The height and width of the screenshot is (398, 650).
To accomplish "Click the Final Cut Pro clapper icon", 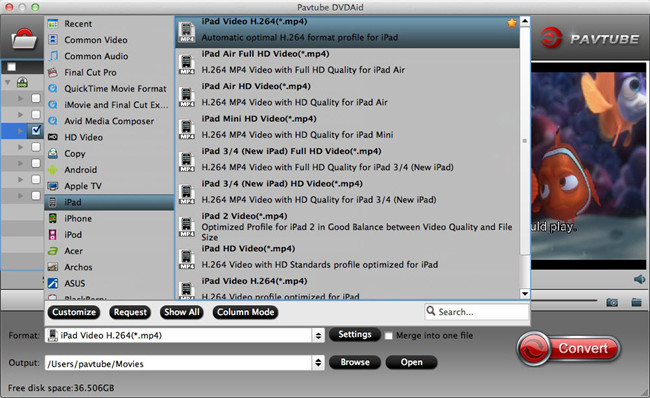I will [x=53, y=72].
